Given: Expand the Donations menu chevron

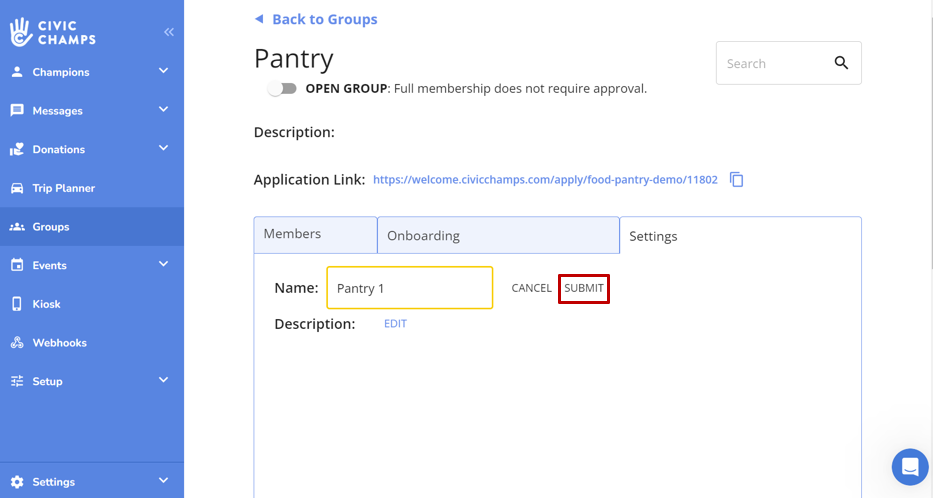Looking at the screenshot, I should 163,148.
